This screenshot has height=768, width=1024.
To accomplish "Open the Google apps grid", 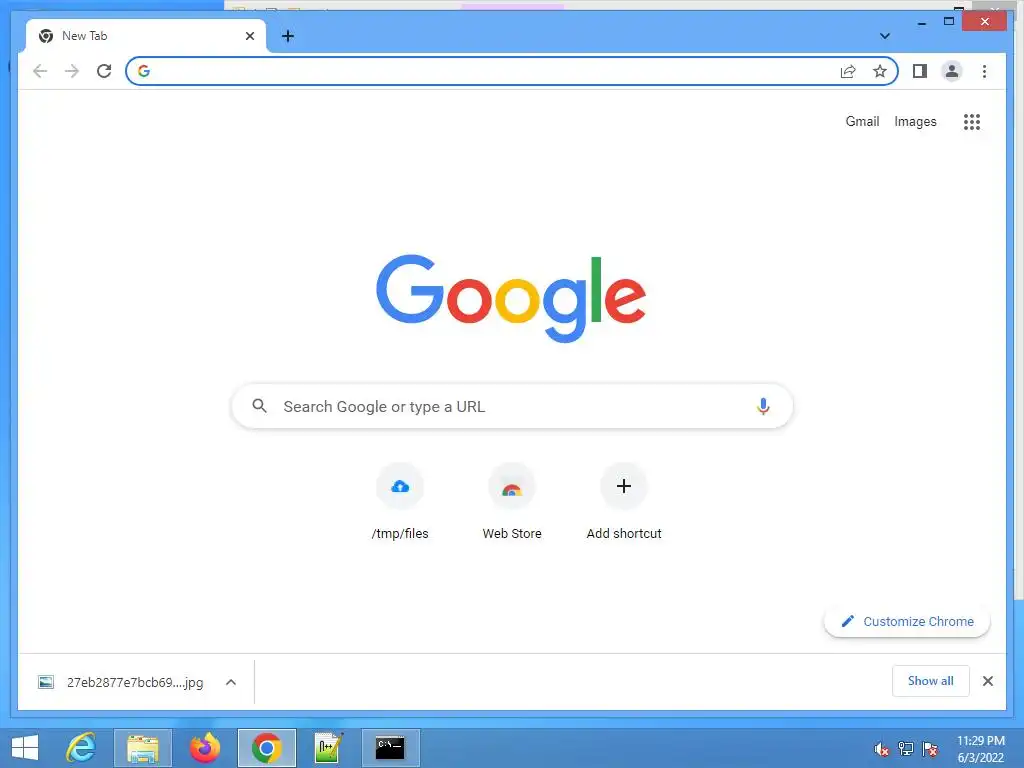I will pos(972,121).
